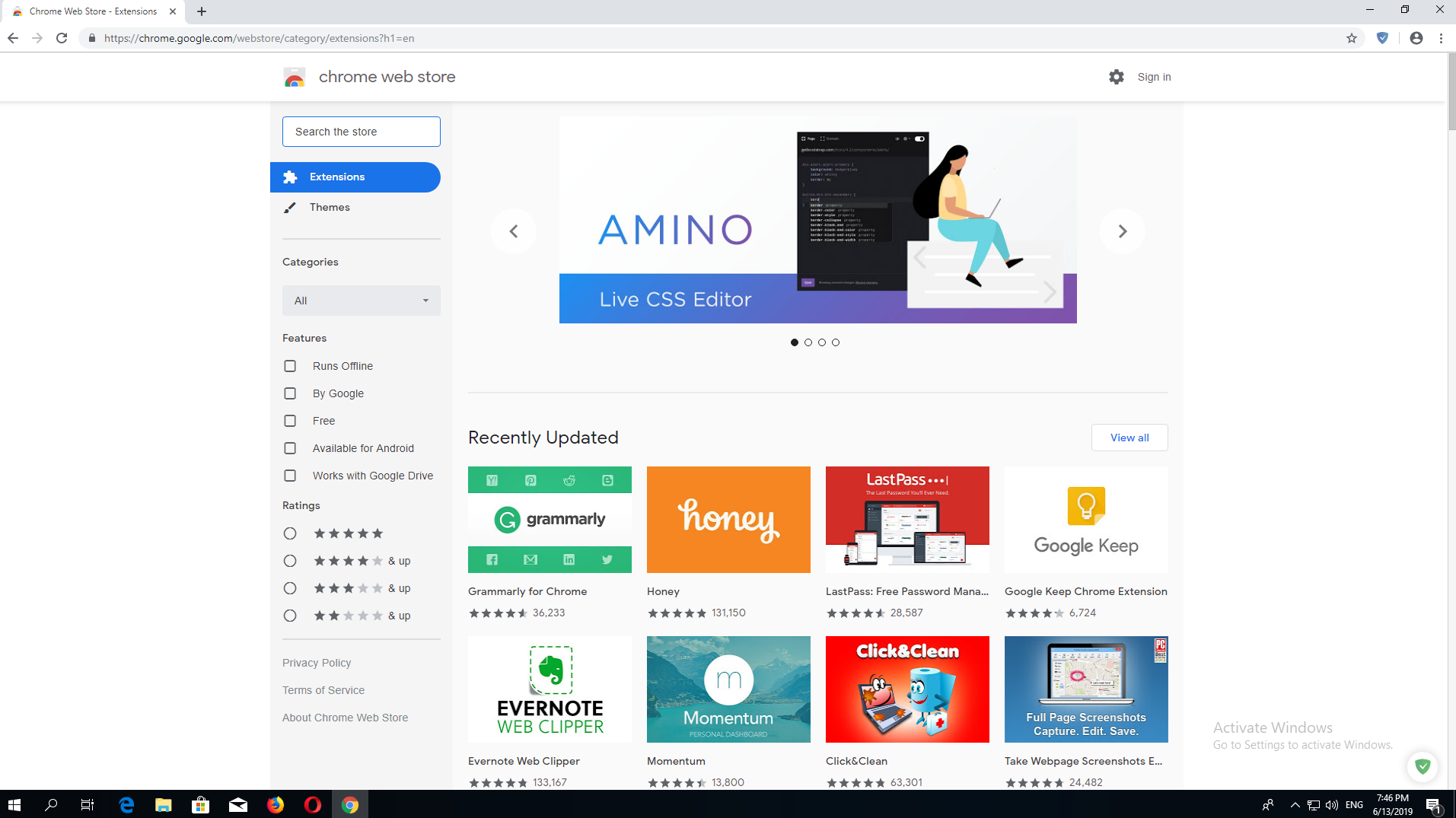The height and width of the screenshot is (818, 1456).
Task: Show next carousel banner
Action: 1123,231
